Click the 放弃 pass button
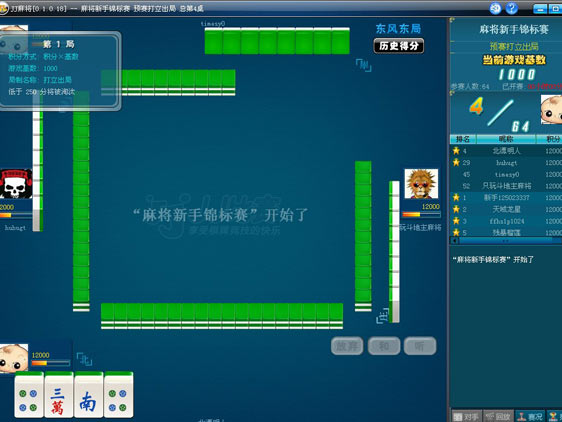 click(347, 346)
